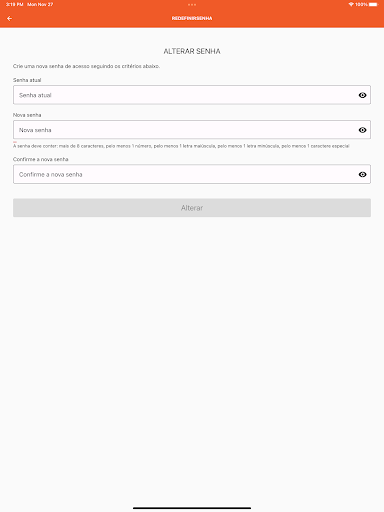This screenshot has width=384, height=512.
Task: Tap the password criteria hint text
Action: (x=181, y=146)
